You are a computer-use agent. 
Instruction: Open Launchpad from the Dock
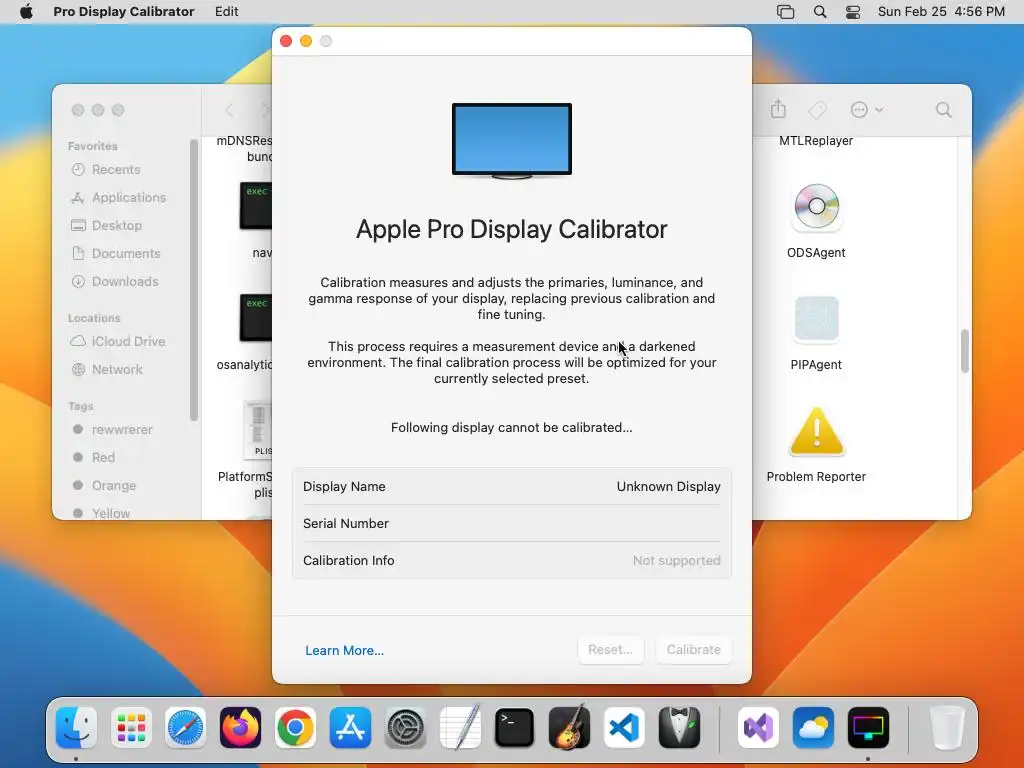131,728
